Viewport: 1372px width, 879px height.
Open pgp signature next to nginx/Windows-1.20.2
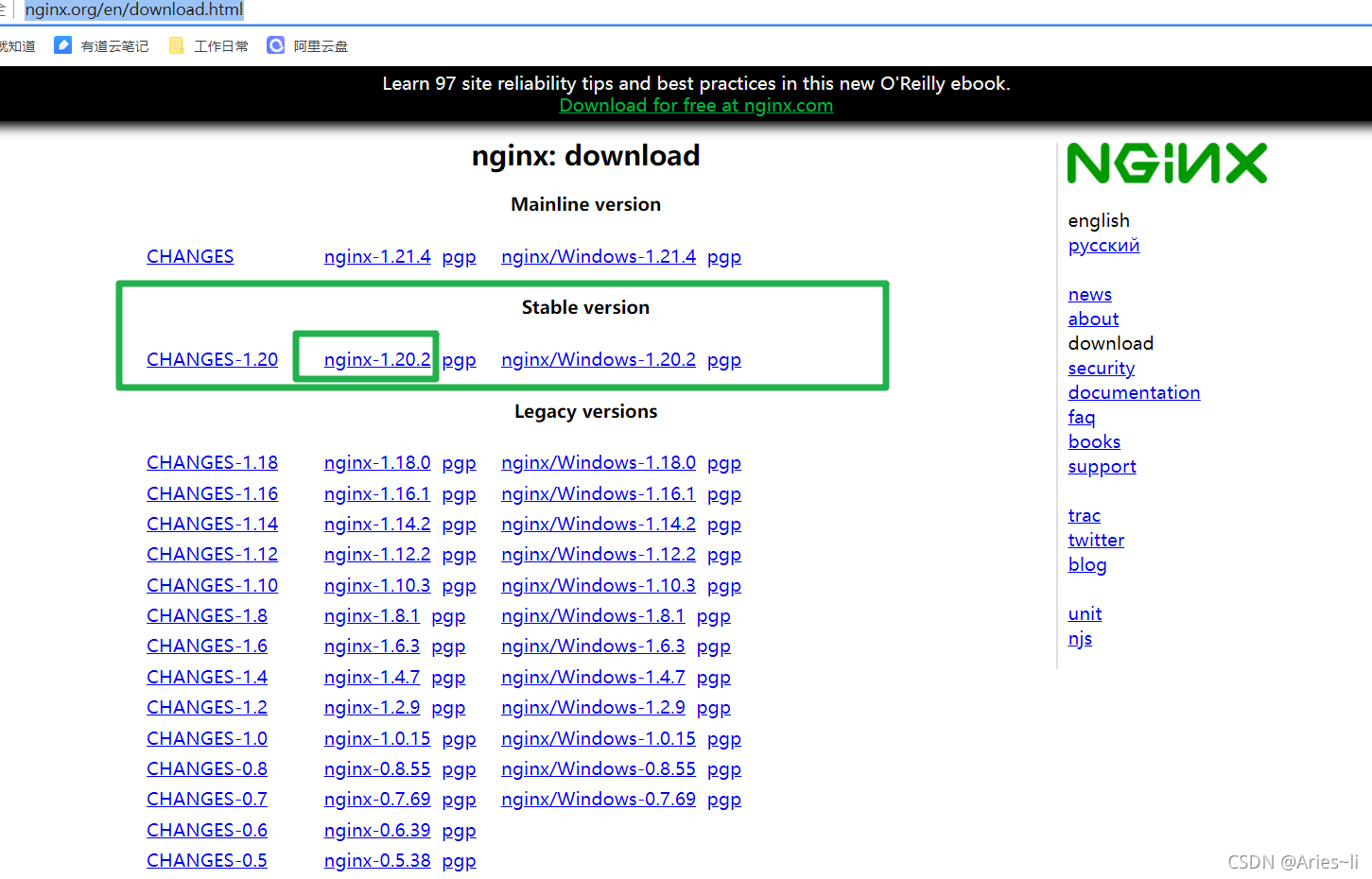[724, 360]
